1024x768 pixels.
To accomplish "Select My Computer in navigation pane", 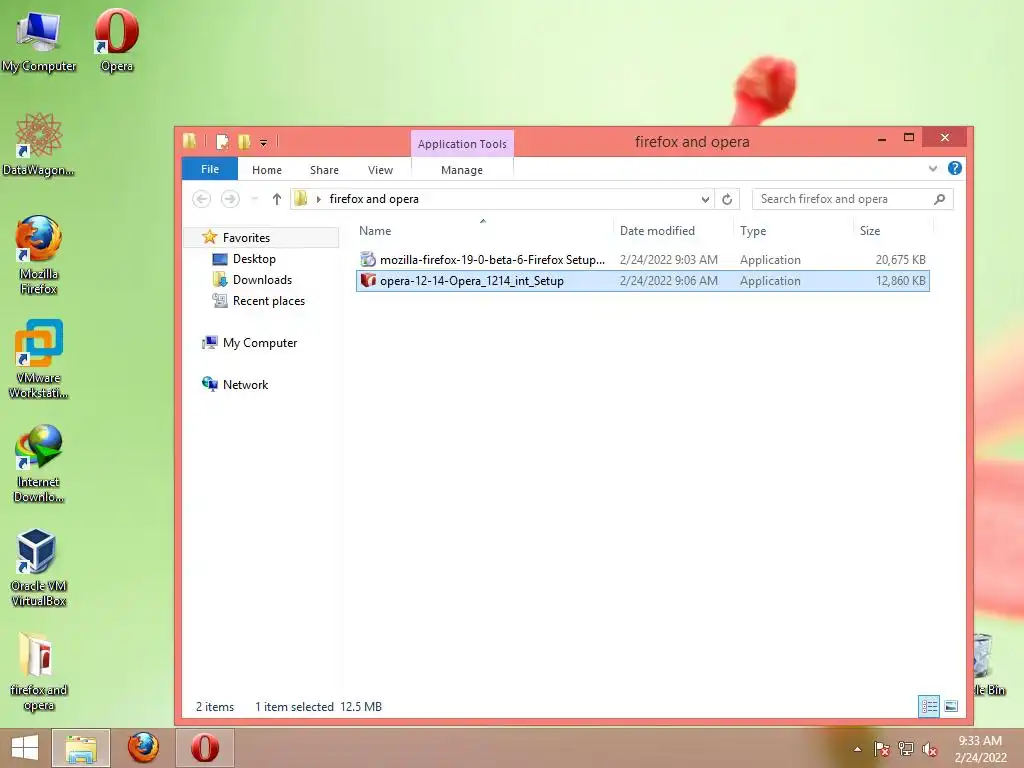I will 259,343.
